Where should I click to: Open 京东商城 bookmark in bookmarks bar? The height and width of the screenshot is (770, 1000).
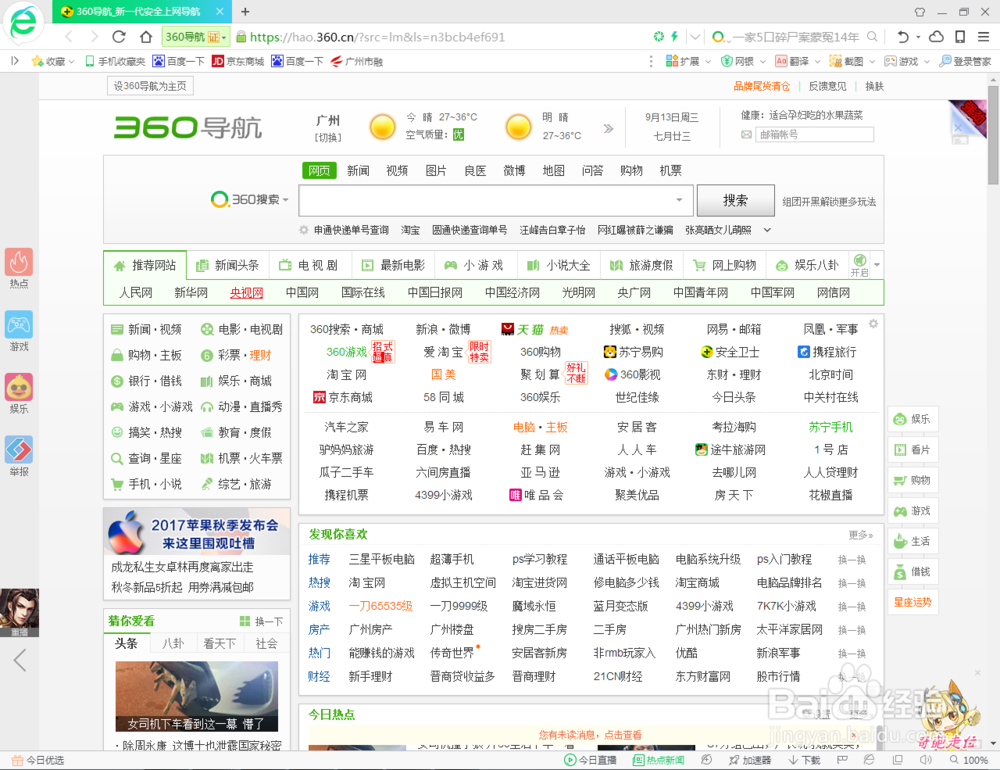click(x=238, y=61)
